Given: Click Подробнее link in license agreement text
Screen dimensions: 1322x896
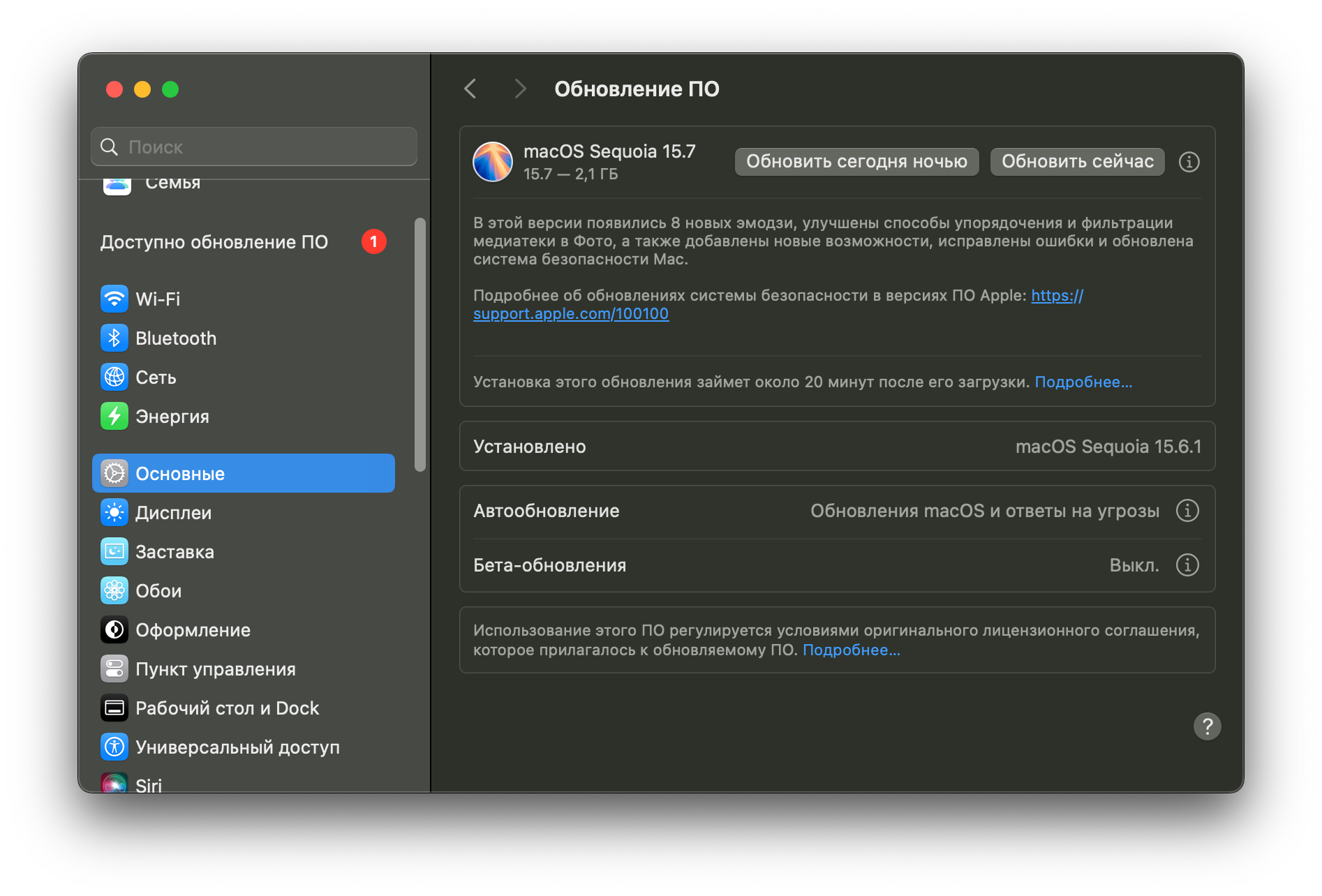Looking at the screenshot, I should (852, 650).
